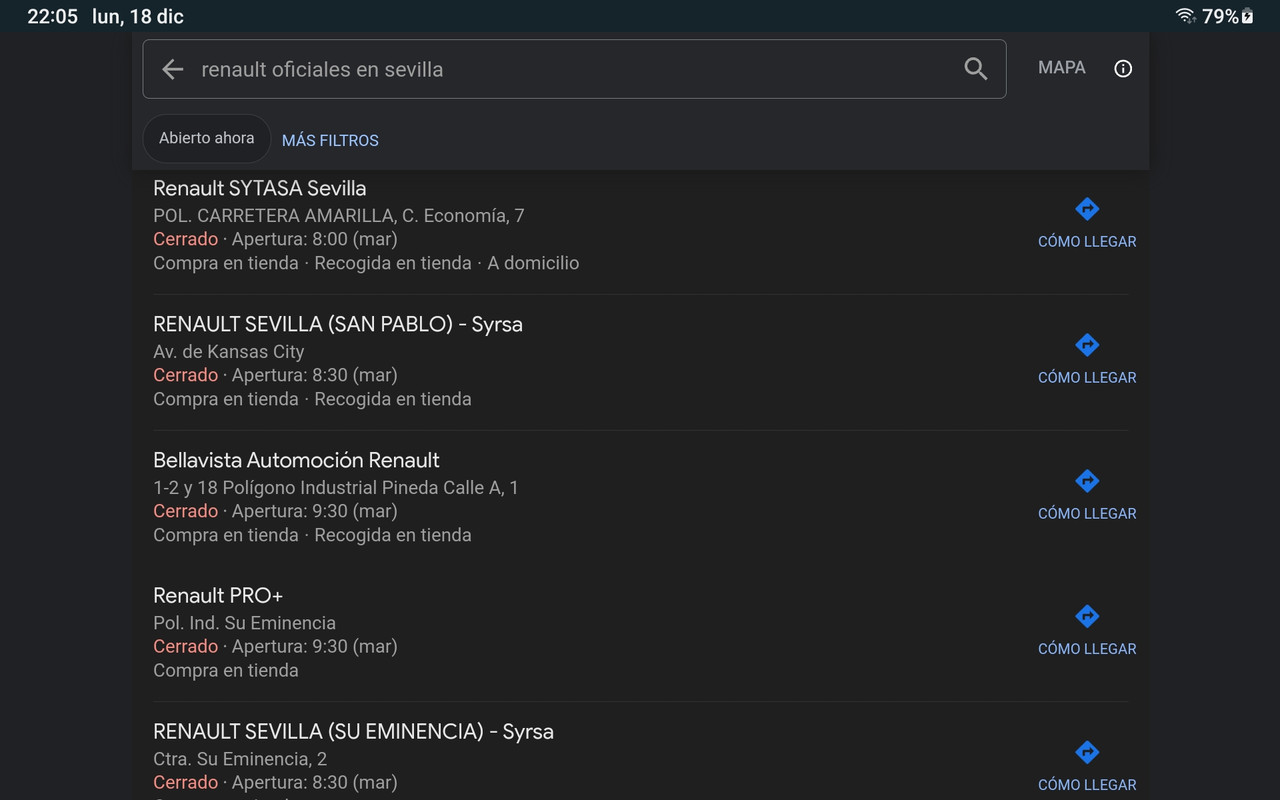
Task: Tap Renault PRO+ Cerrado status
Action: (186, 646)
